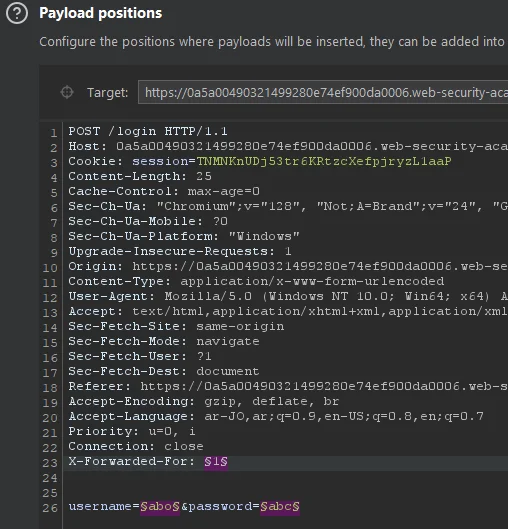The height and width of the screenshot is (529, 508).
Task: Click the 'Sec-Ch-Ua-Platform: "Windows"' line
Action: [x=184, y=236]
